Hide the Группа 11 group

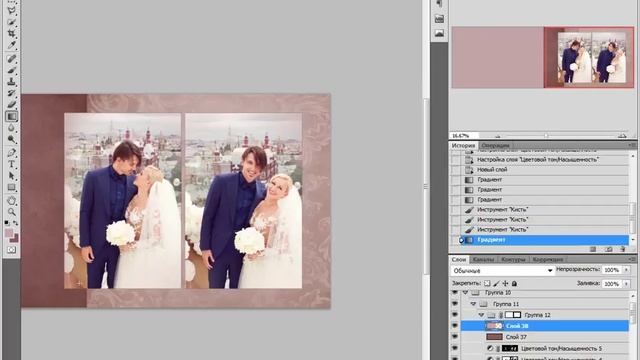click(455, 304)
